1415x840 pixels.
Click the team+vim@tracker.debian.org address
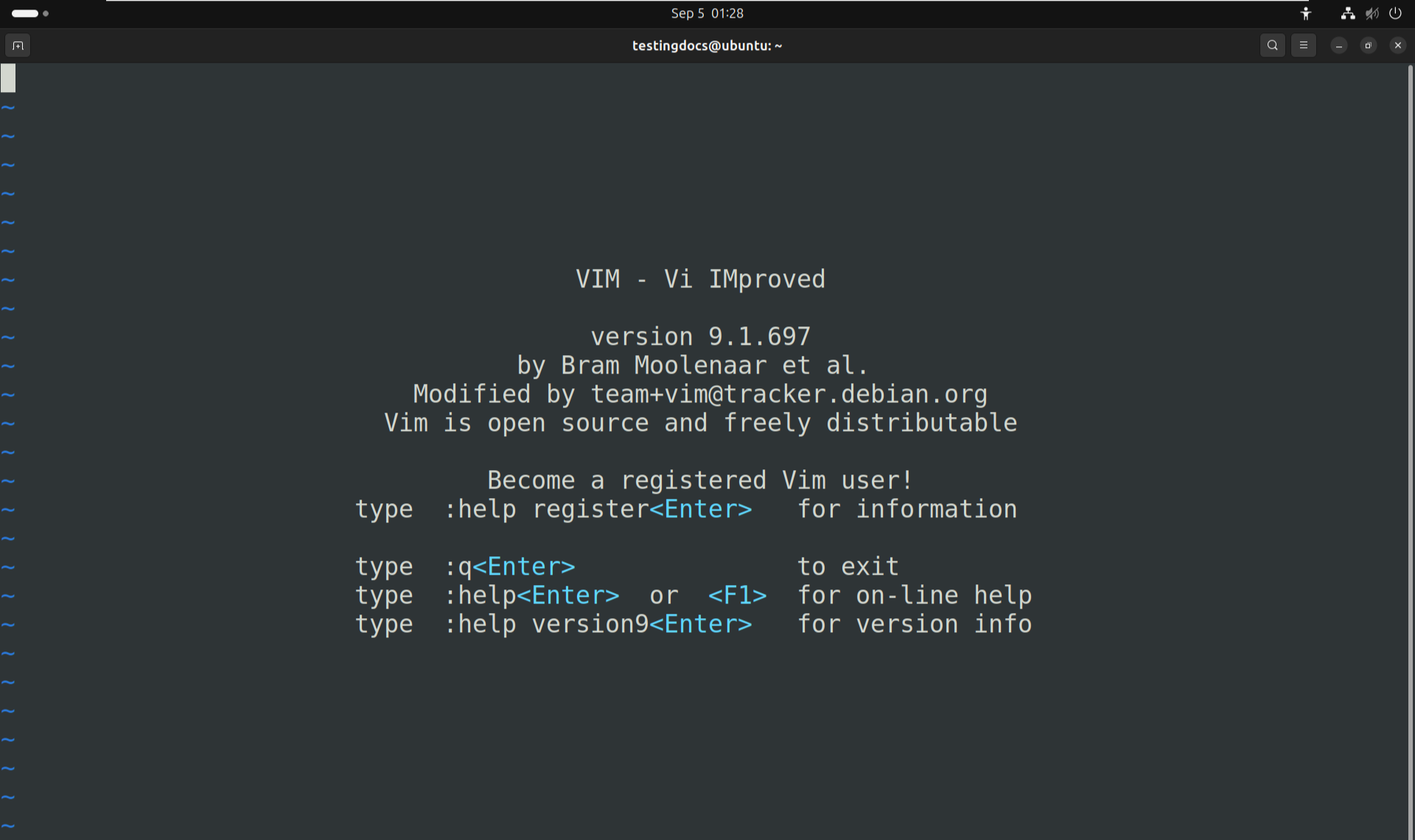tap(789, 394)
